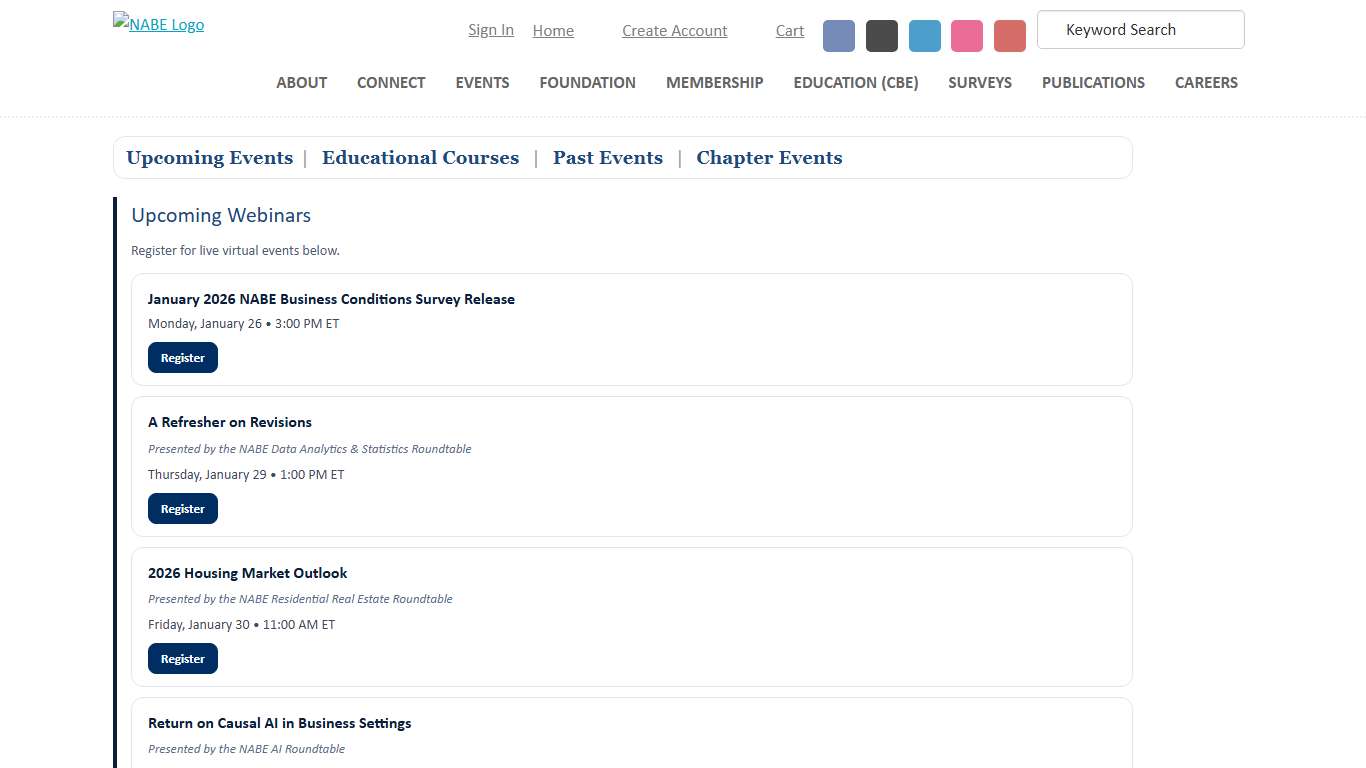Open the red YouTube social icon

pos(1009,35)
